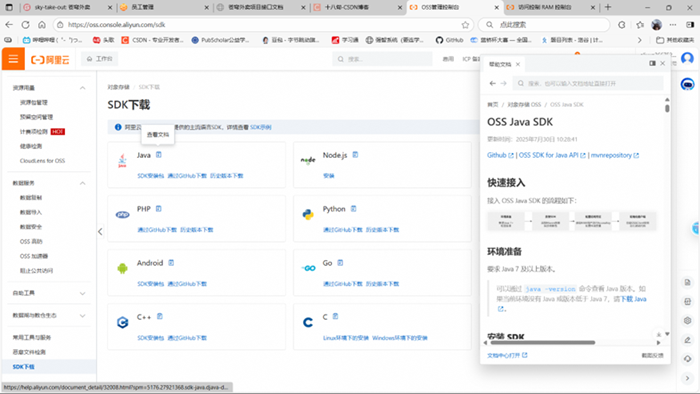
Task: Expand the 自助工具 sidebar section
Action: [x=83, y=293]
